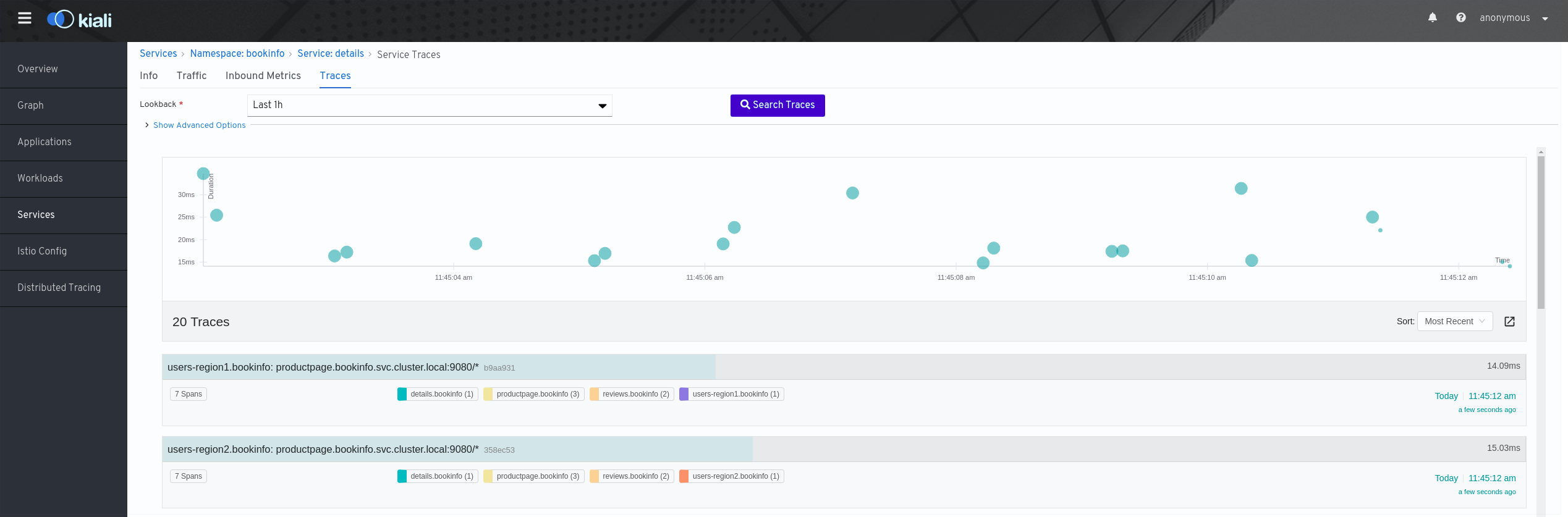Click the 14.09ms duration of first trace
The width and height of the screenshot is (1568, 517).
[x=1503, y=366]
